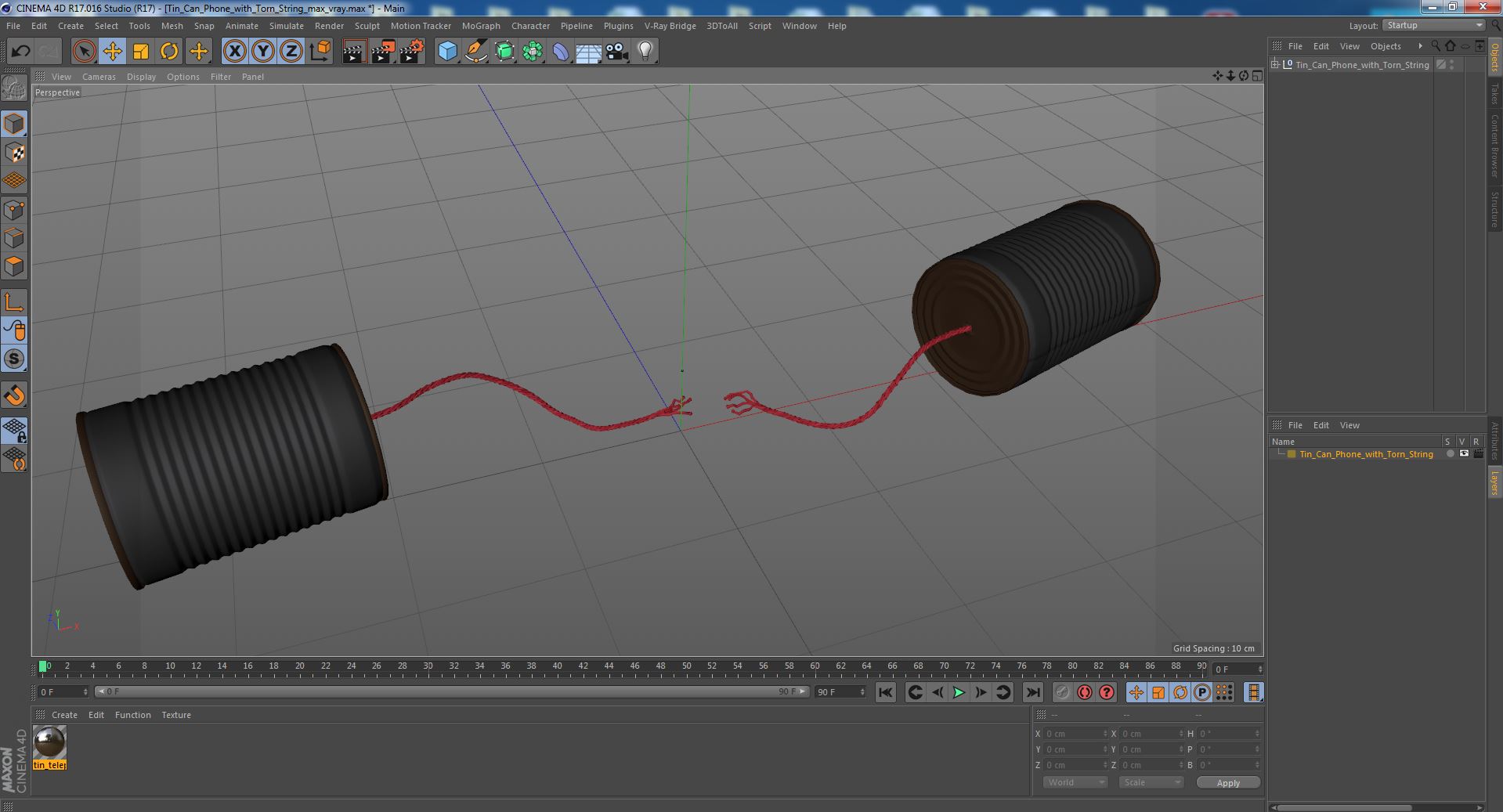The height and width of the screenshot is (812, 1503).
Task: Add a floor environment object
Action: tap(588, 52)
